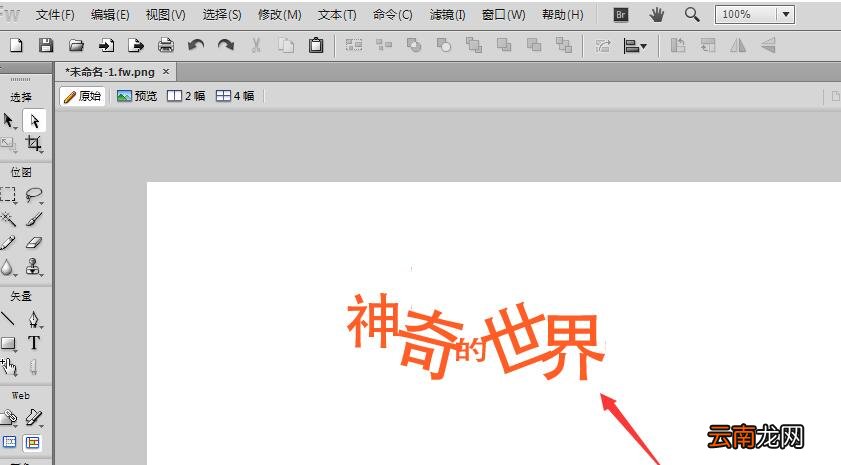Select the Hotspot tool
The image size is (841, 465).
click(x=9, y=417)
